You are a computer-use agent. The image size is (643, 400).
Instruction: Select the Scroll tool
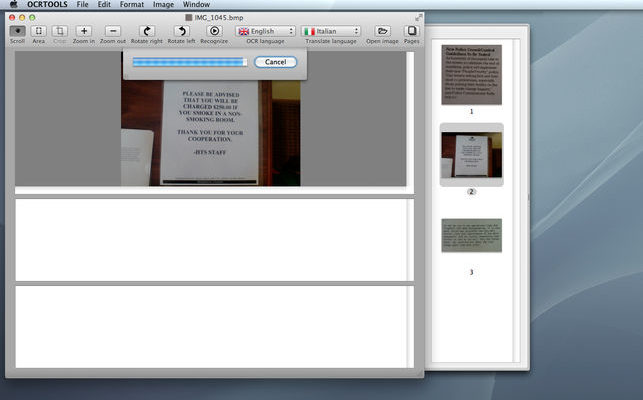pos(17,32)
